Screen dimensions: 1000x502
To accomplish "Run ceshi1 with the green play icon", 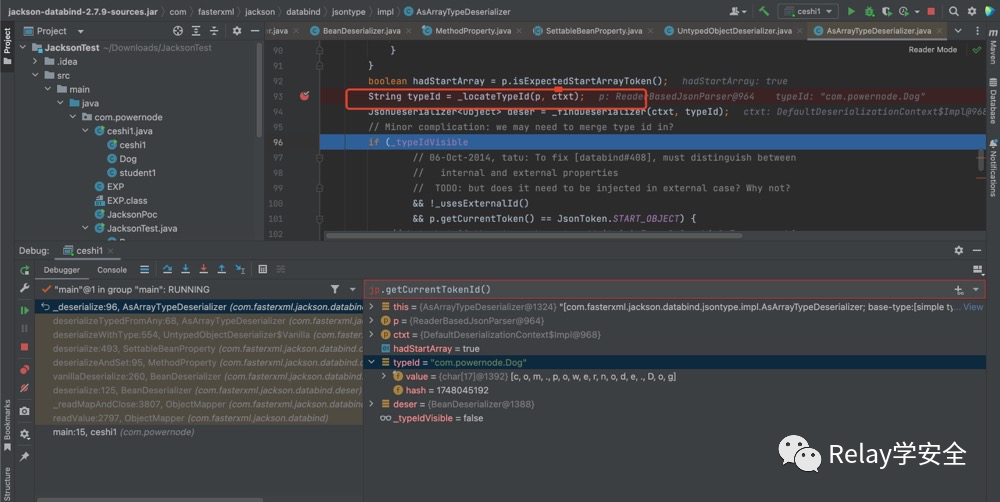I will pyautogui.click(x=851, y=11).
